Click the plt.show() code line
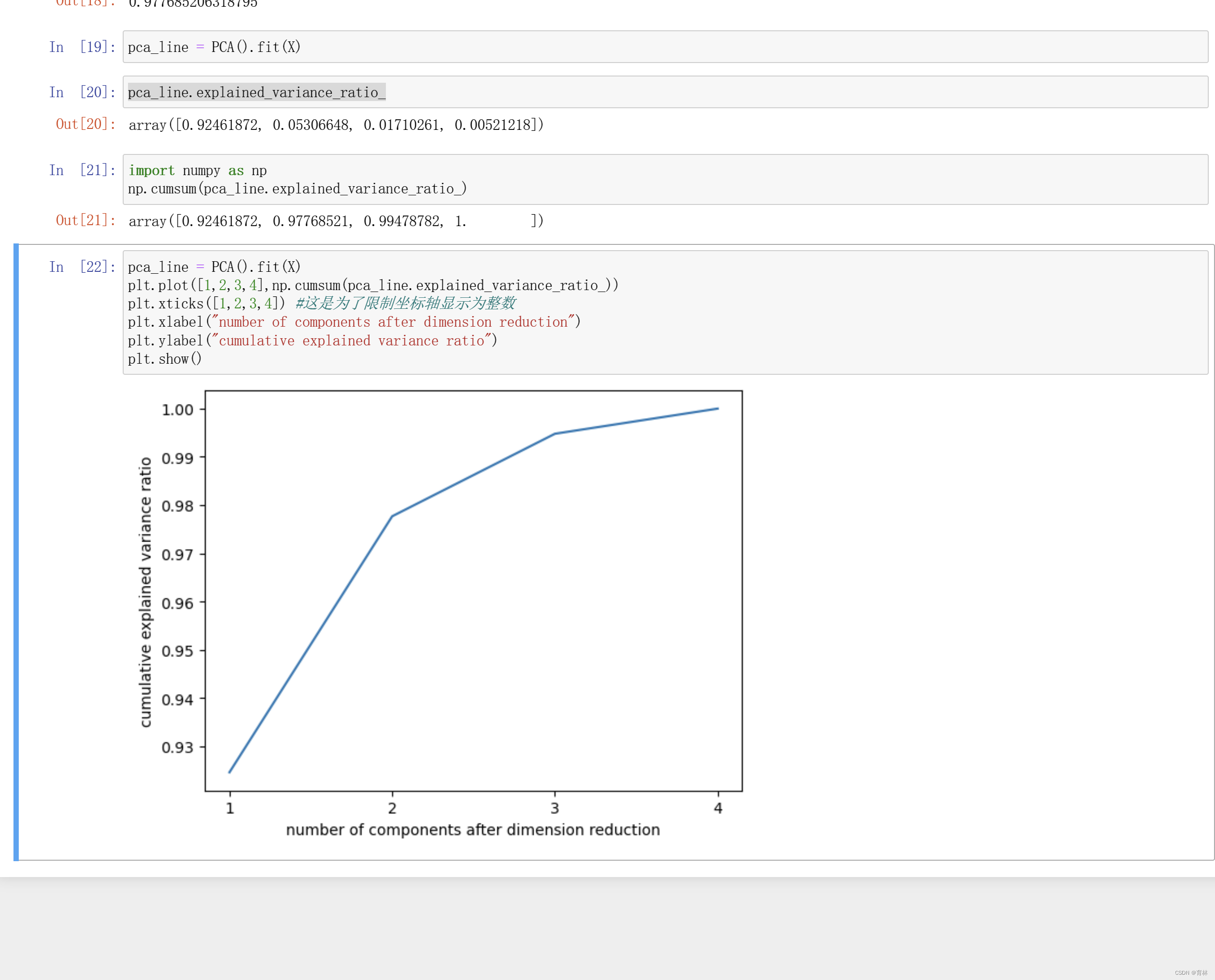 [164, 359]
